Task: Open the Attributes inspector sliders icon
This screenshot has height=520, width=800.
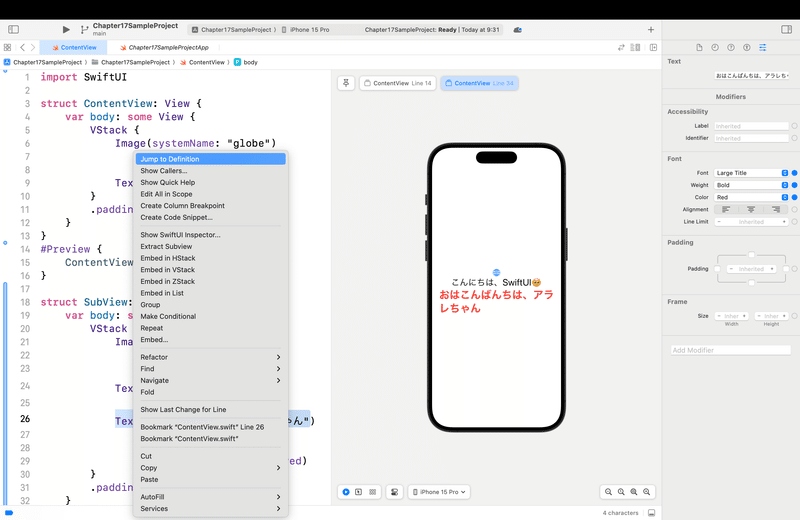Action: click(762, 47)
